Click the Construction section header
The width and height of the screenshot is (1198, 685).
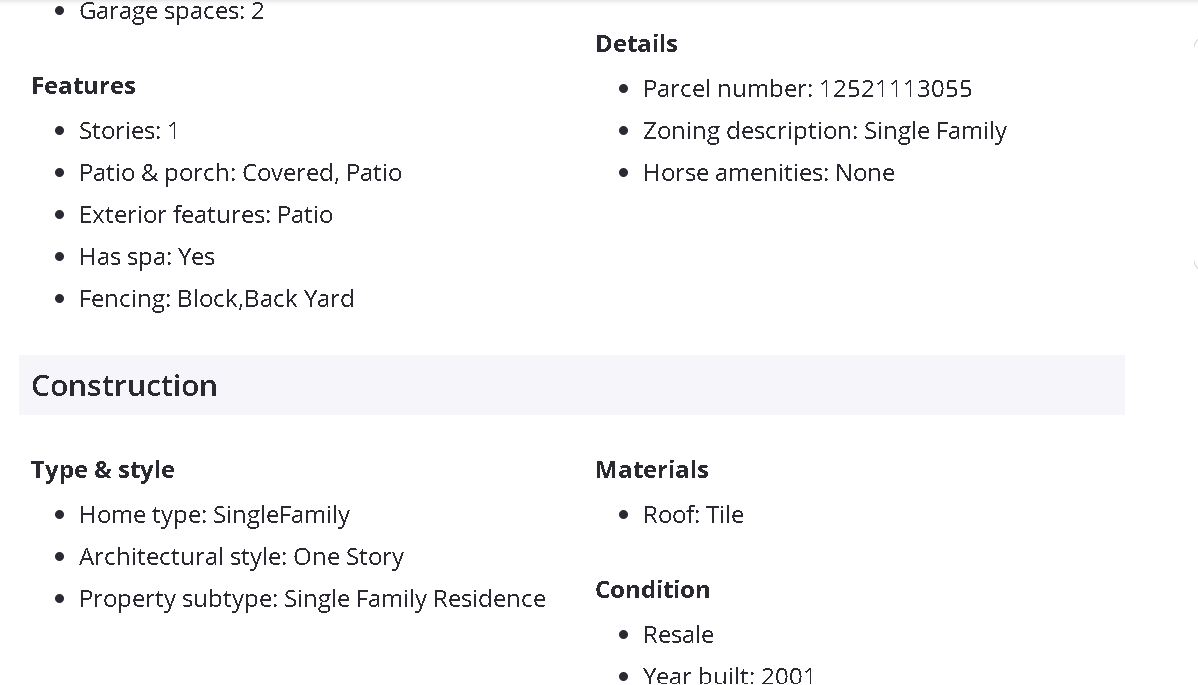(124, 386)
